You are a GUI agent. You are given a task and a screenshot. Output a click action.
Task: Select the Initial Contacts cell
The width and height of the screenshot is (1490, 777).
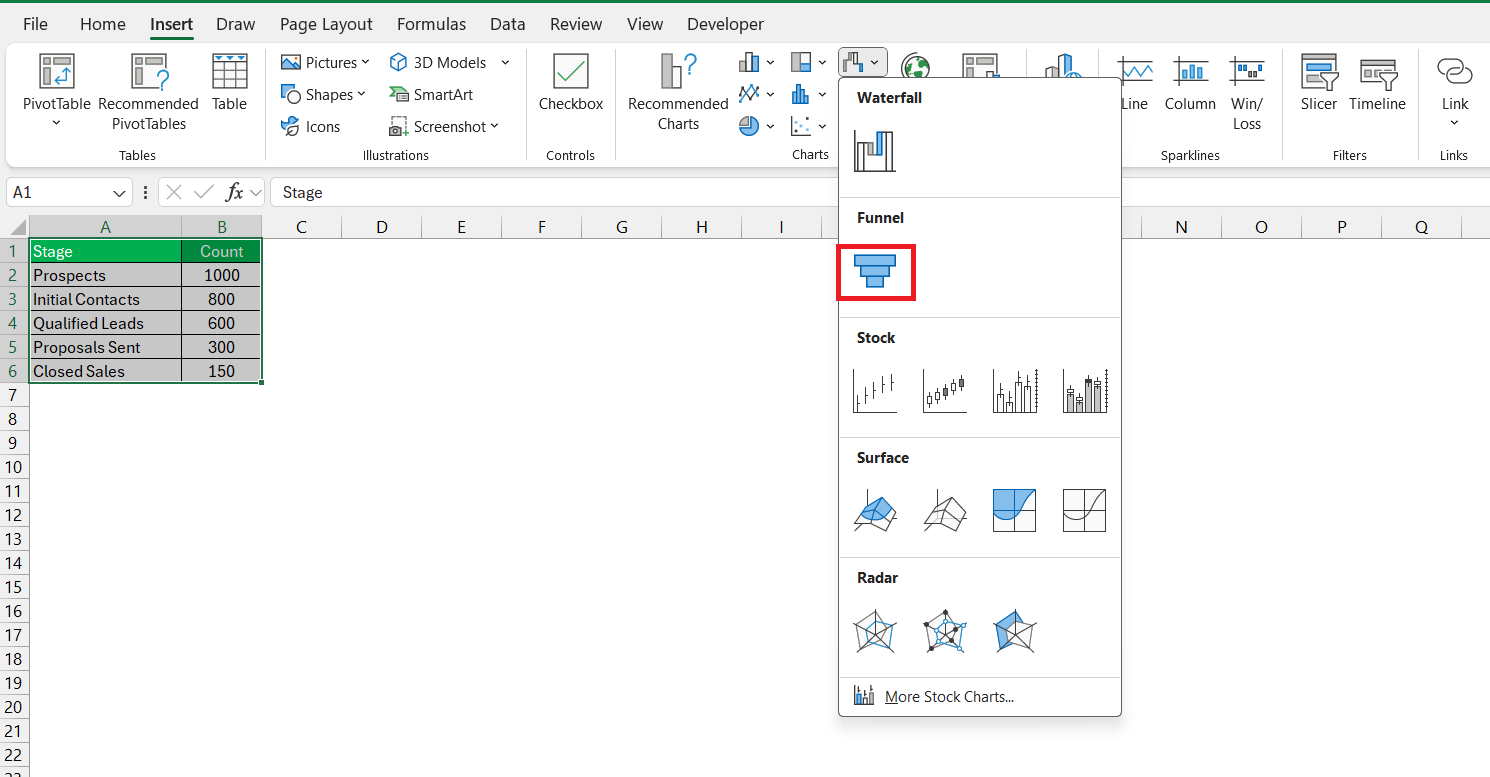tap(106, 299)
